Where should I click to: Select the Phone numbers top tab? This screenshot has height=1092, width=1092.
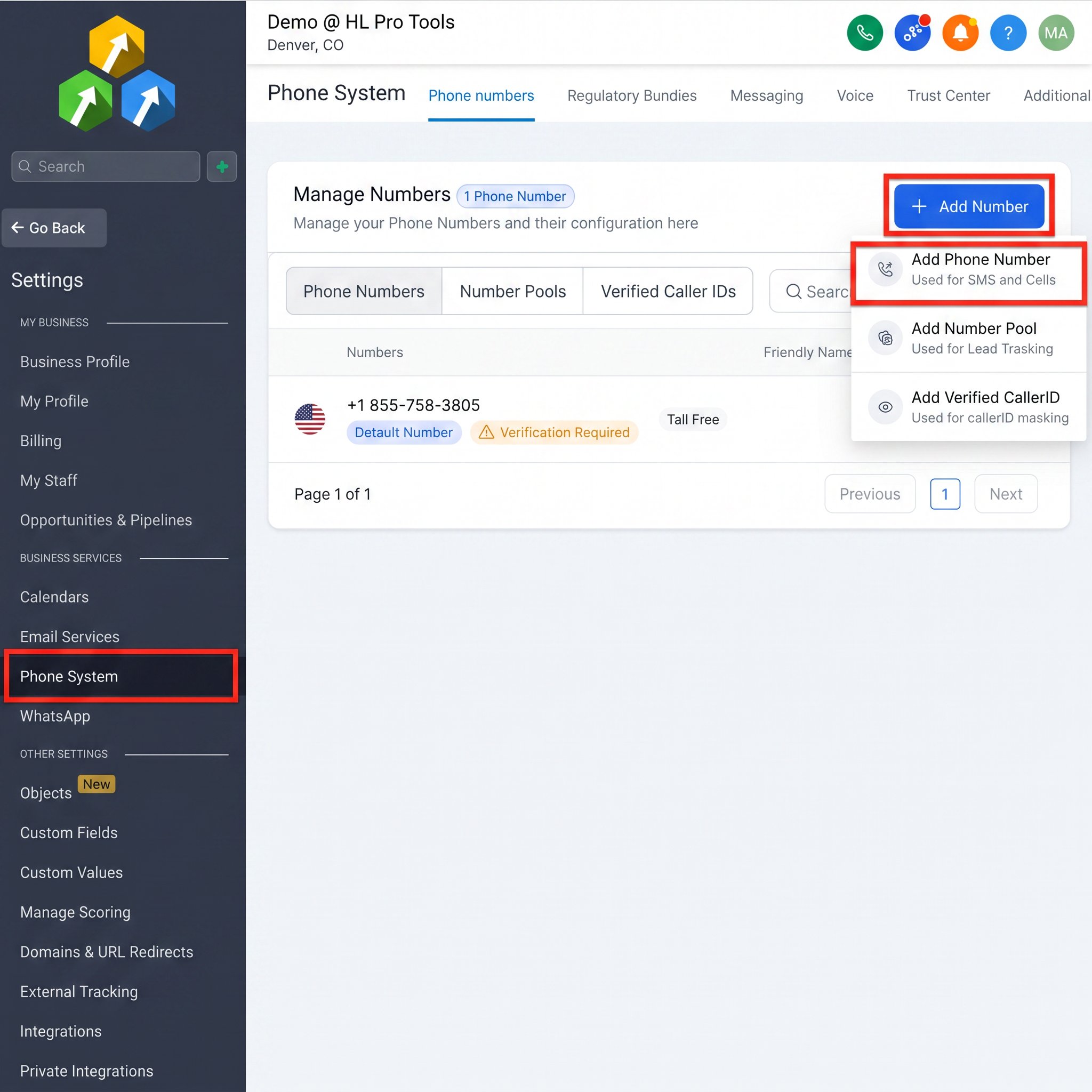[x=481, y=95]
